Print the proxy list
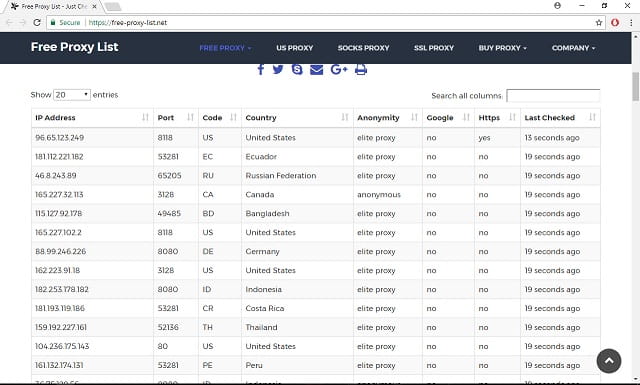The width and height of the screenshot is (640, 385). pos(361,69)
